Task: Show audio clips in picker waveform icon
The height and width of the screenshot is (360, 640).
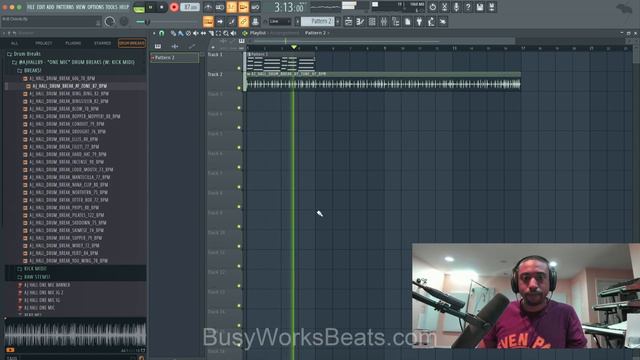Action: [175, 47]
